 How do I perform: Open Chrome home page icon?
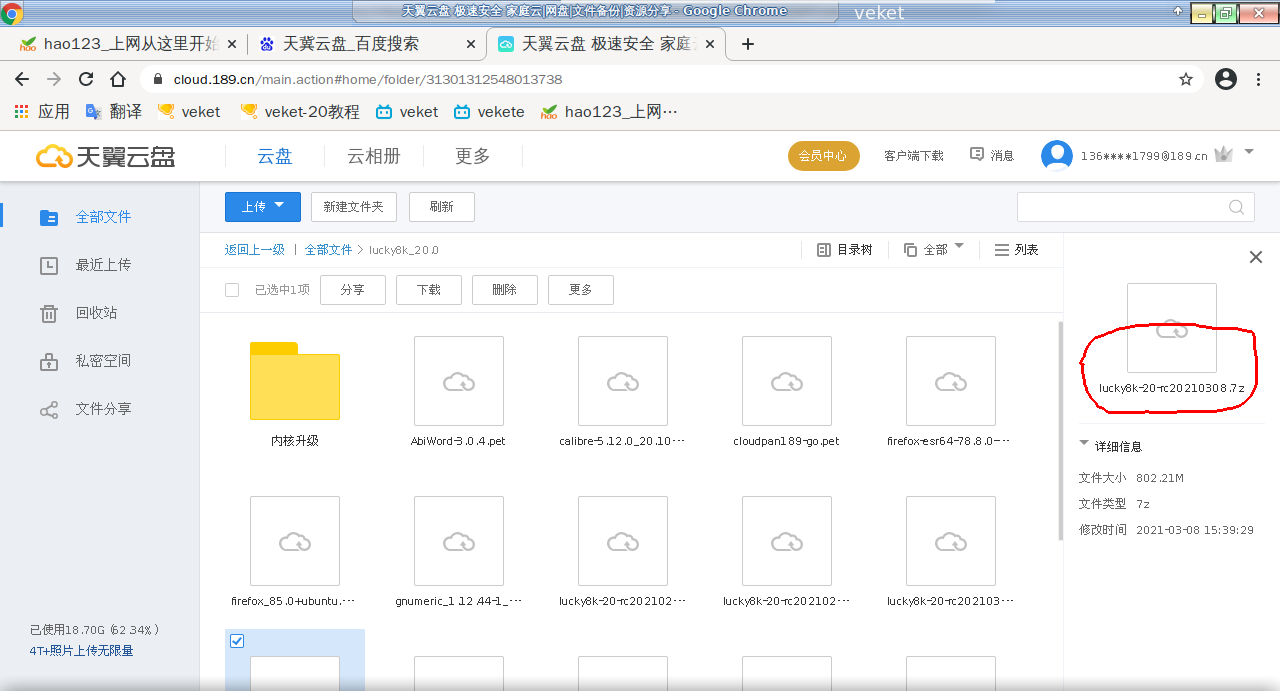coord(118,79)
